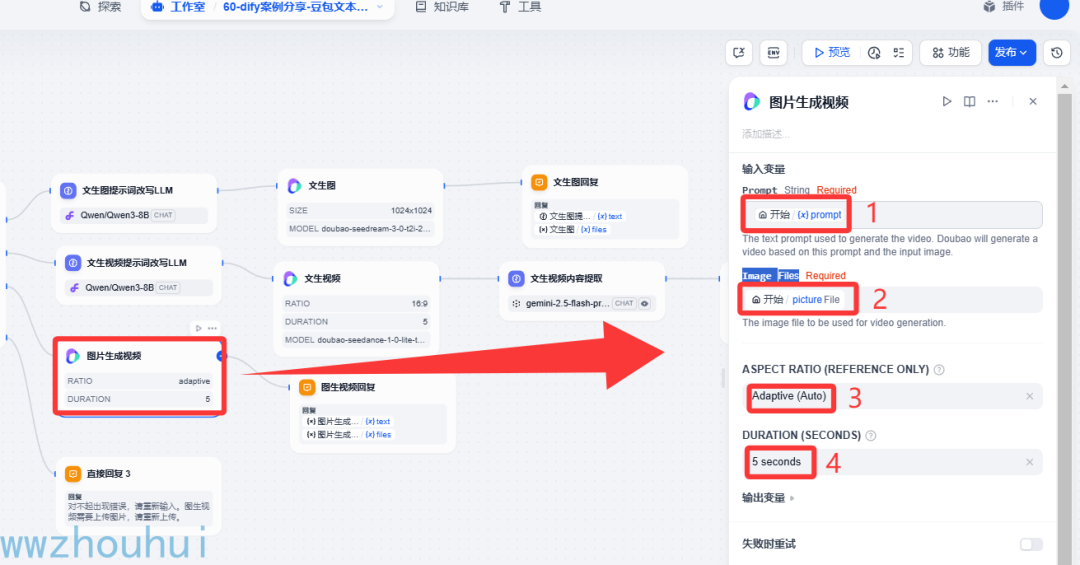Select the 文生视频提示词改写LLM node
Screen dimensions: 1080x565
(138, 275)
